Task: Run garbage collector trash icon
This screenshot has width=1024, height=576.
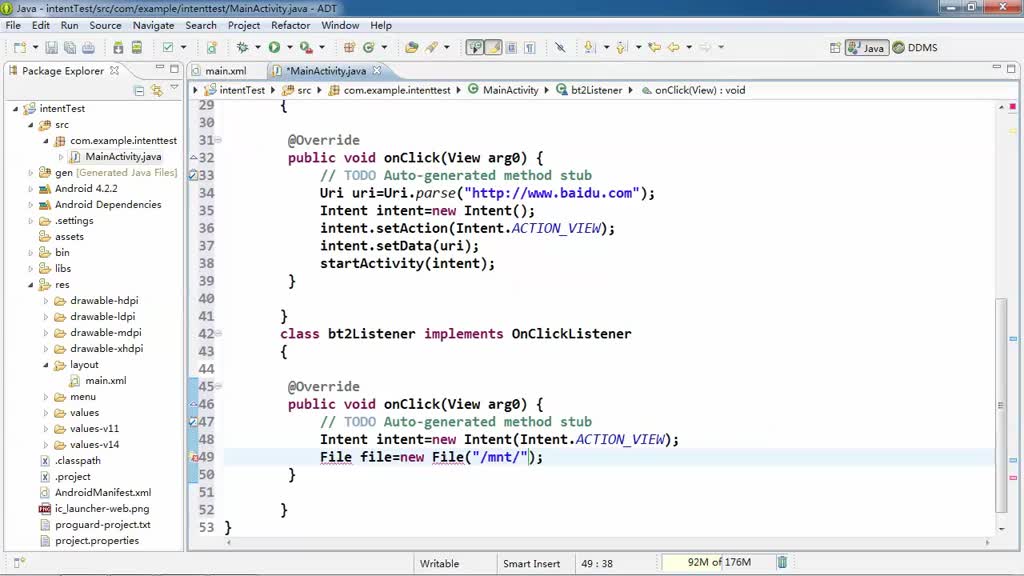Action: pyautogui.click(x=782, y=562)
